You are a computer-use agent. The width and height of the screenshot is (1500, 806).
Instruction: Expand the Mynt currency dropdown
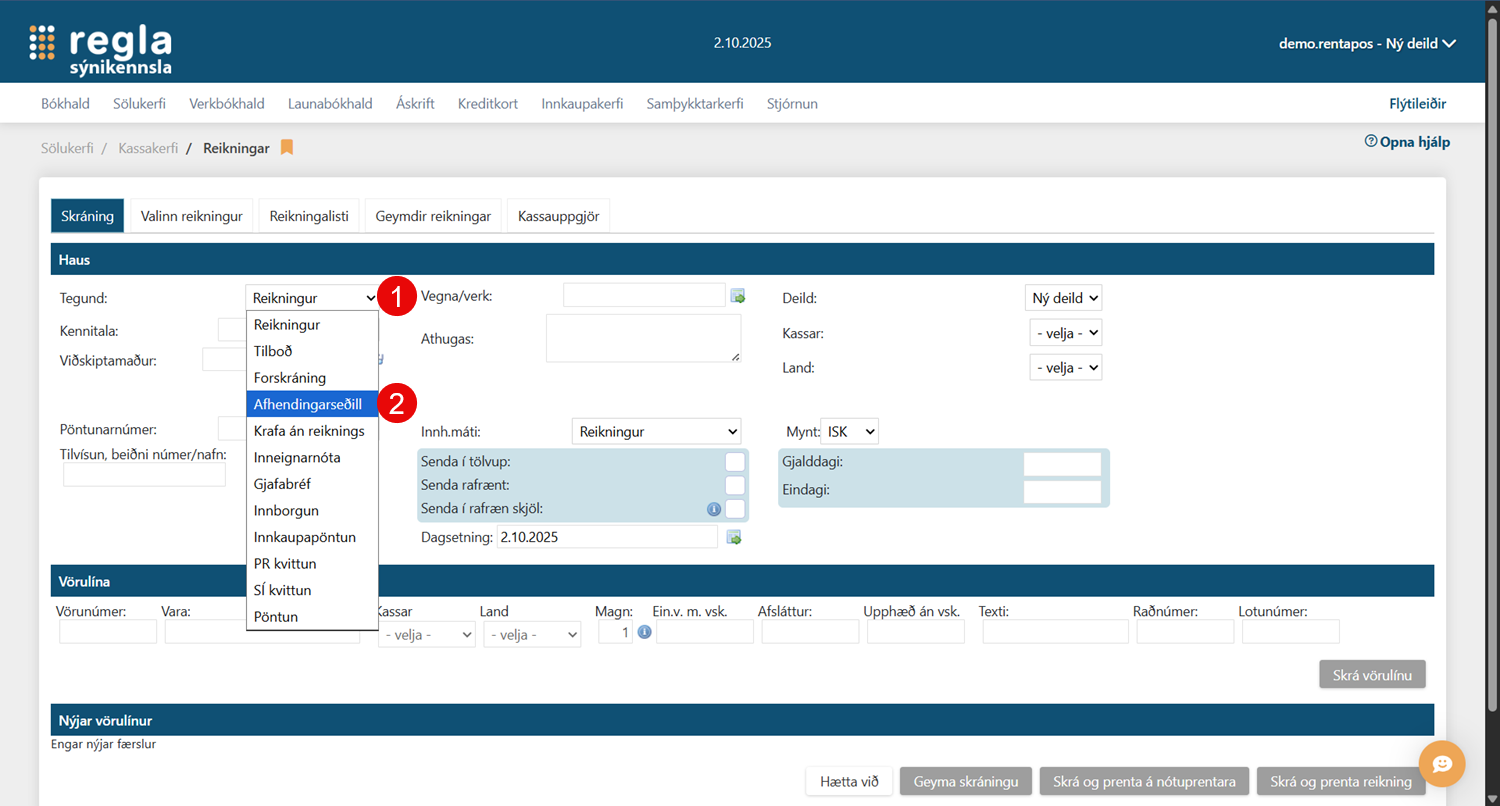pos(849,432)
